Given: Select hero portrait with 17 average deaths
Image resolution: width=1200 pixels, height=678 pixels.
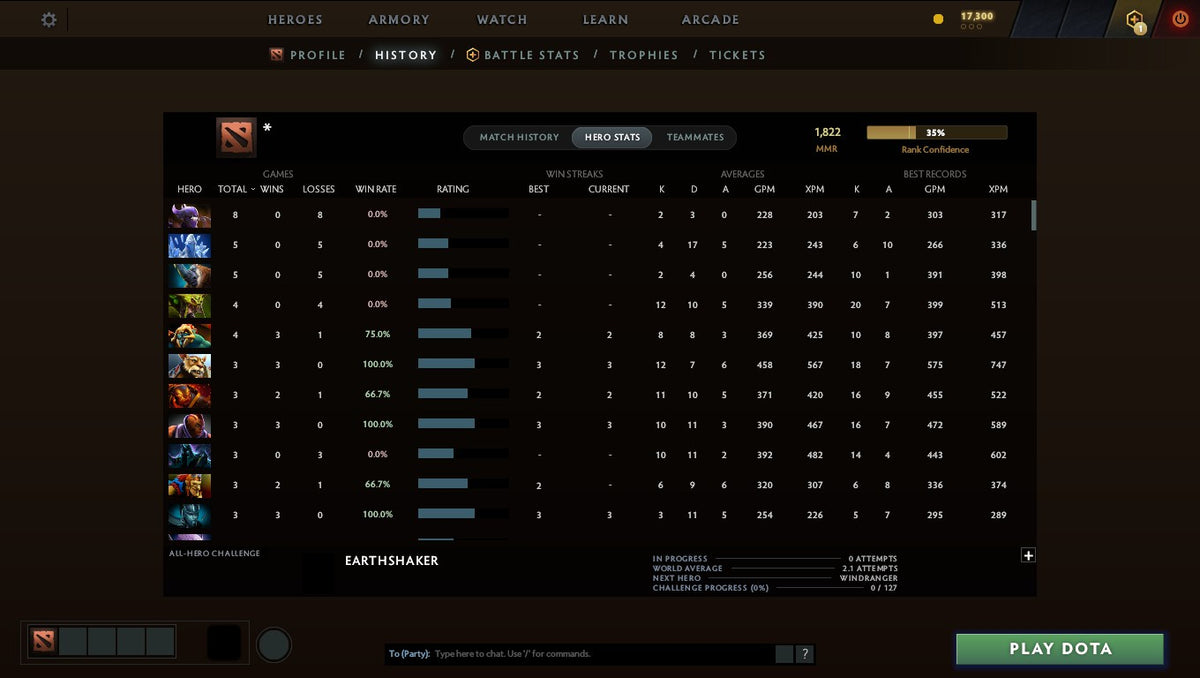Looking at the screenshot, I should (189, 245).
